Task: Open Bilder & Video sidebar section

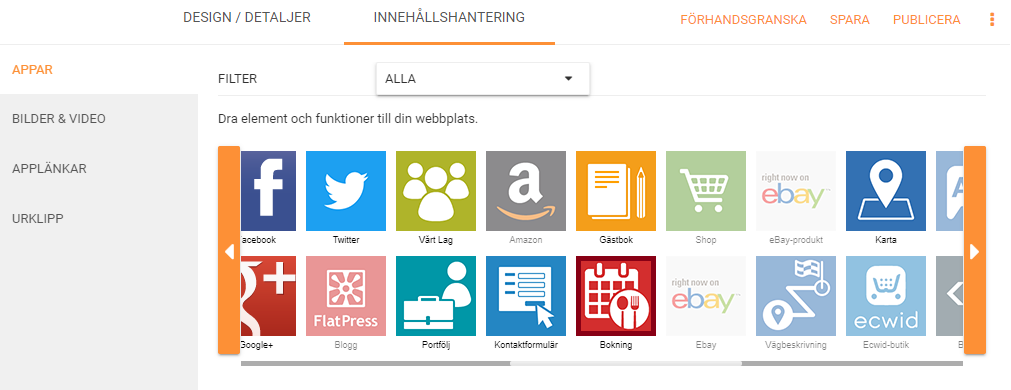Action: (x=59, y=119)
